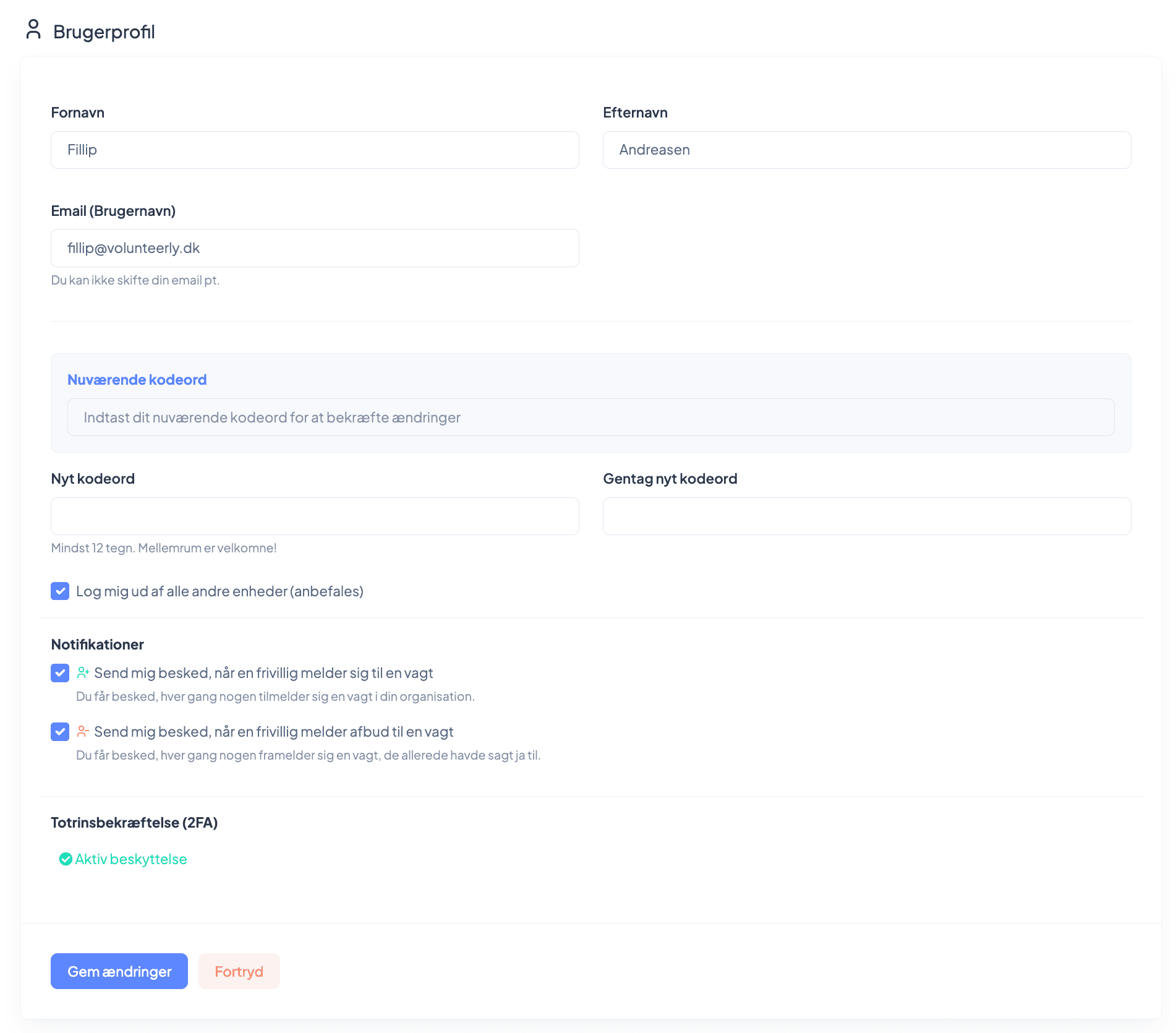Click the Nuværende kodeord input field
The width and height of the screenshot is (1176, 1033).
[590, 418]
